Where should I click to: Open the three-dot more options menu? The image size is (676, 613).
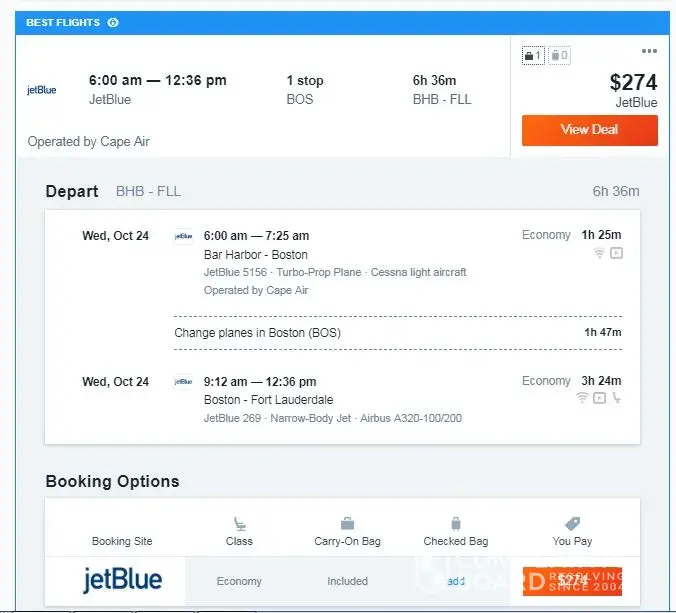(649, 51)
